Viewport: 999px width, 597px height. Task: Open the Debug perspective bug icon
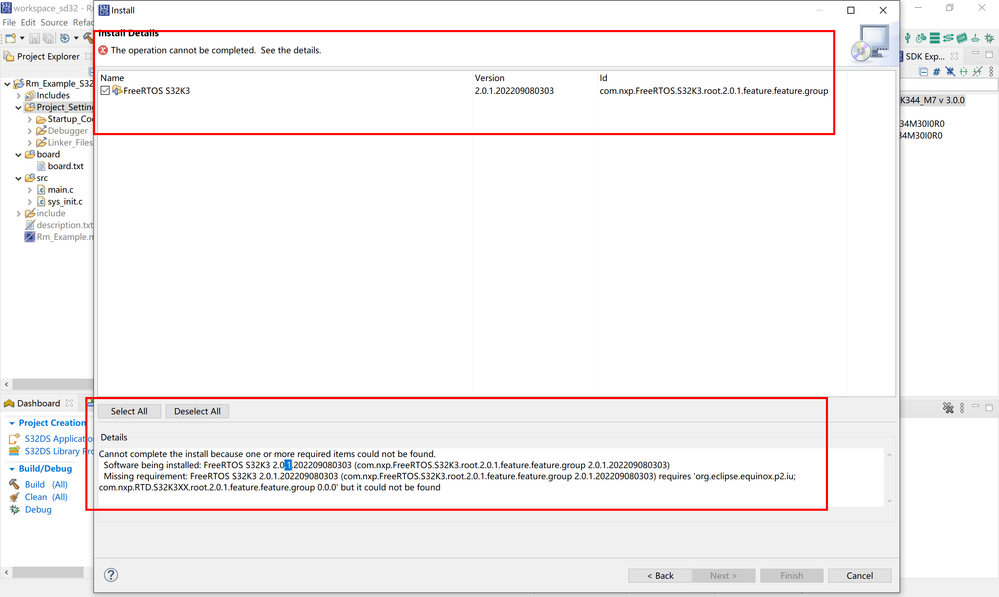[989, 38]
